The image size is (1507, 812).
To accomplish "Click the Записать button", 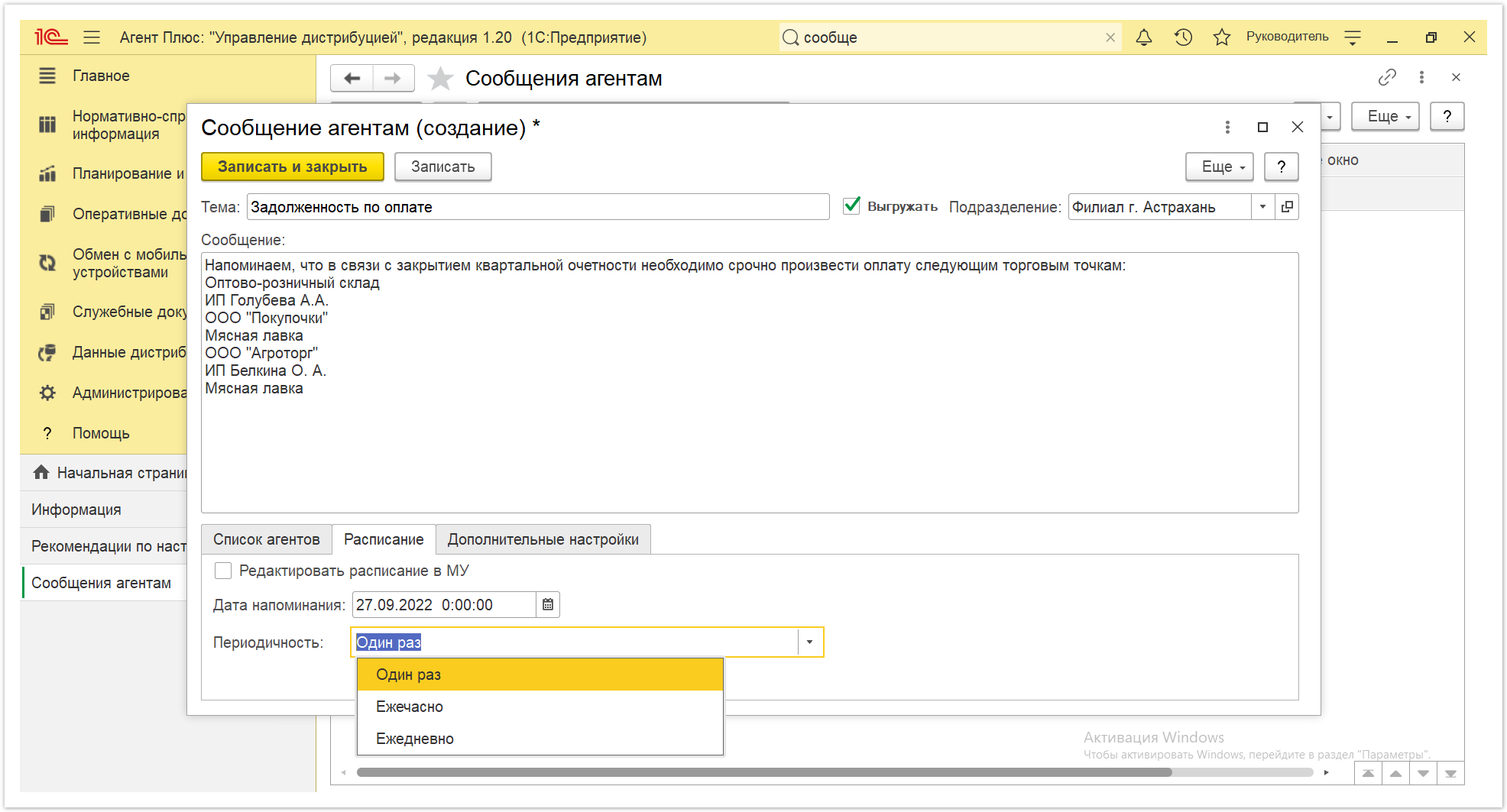I will (442, 167).
